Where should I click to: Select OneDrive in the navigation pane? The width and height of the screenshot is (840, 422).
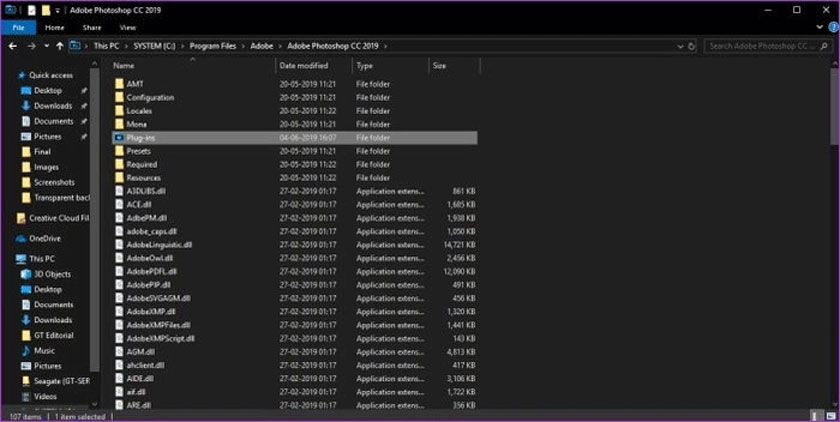[44, 238]
